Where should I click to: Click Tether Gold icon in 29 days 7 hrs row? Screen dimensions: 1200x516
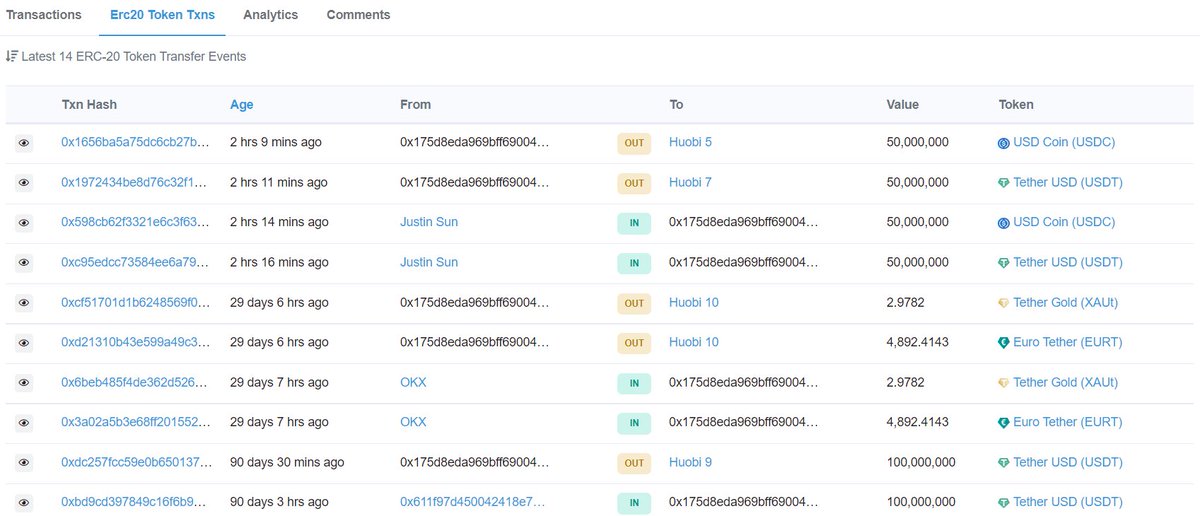click(x=1004, y=383)
